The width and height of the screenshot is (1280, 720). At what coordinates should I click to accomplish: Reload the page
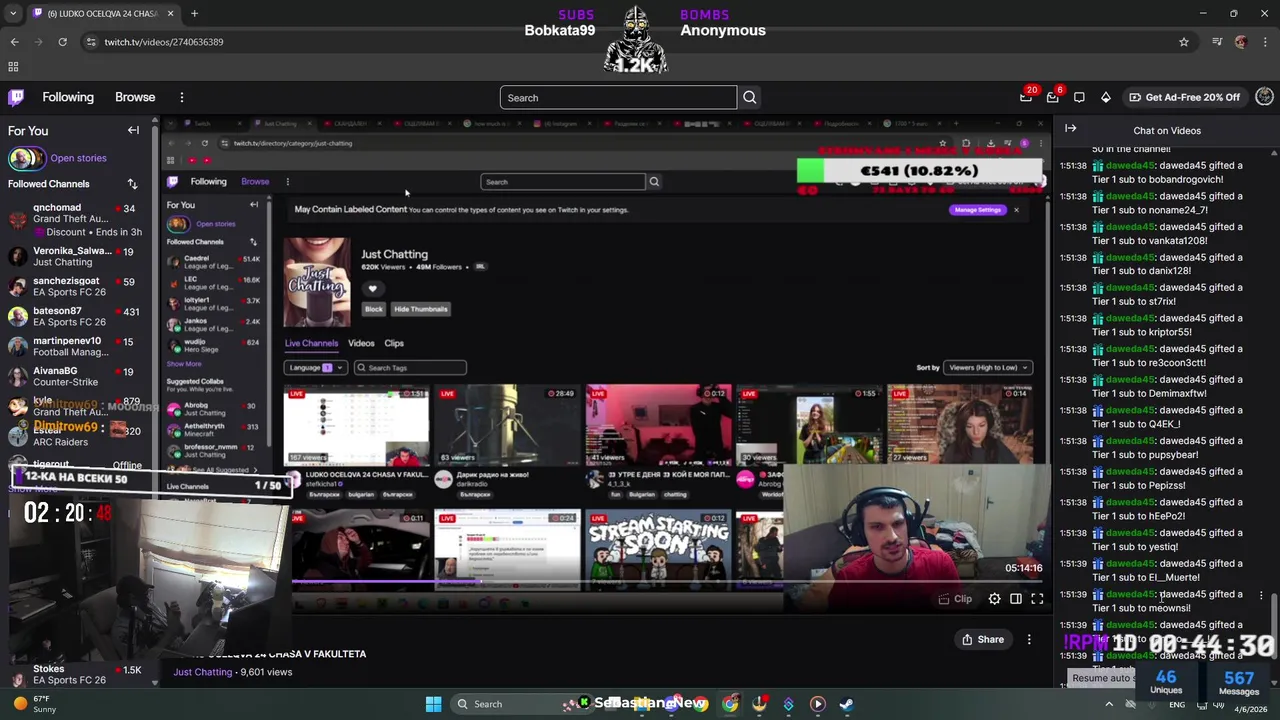pyautogui.click(x=62, y=42)
